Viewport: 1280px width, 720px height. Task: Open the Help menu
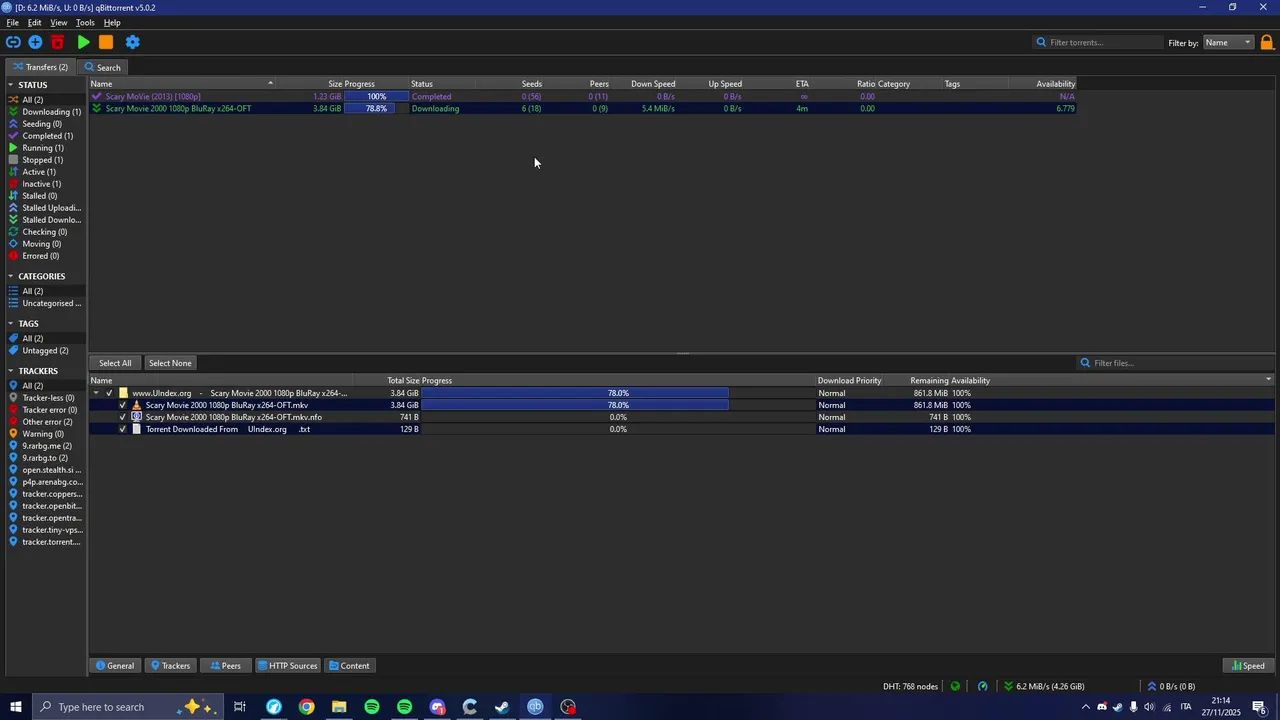click(112, 22)
